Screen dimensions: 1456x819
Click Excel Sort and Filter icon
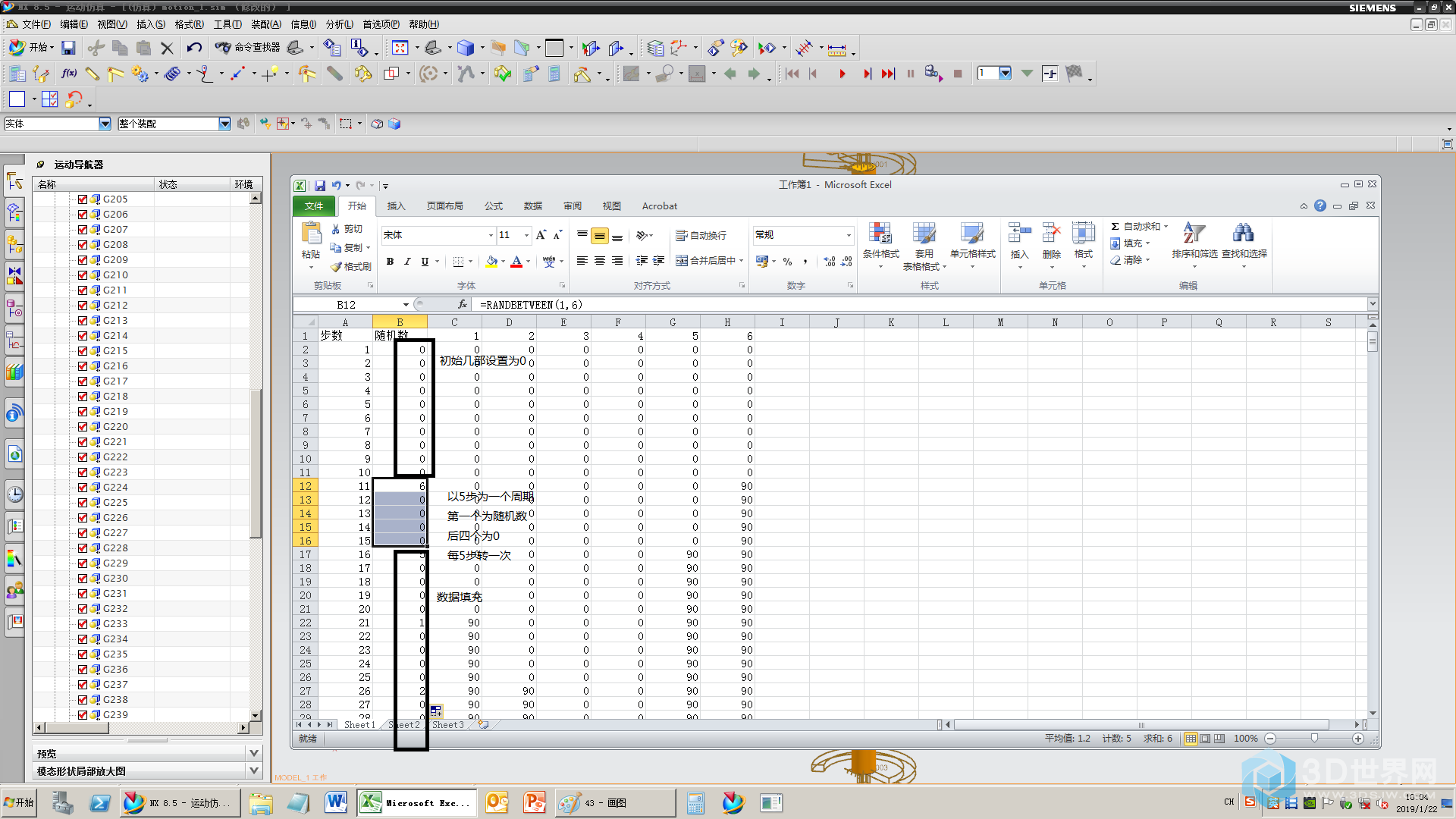click(1194, 240)
